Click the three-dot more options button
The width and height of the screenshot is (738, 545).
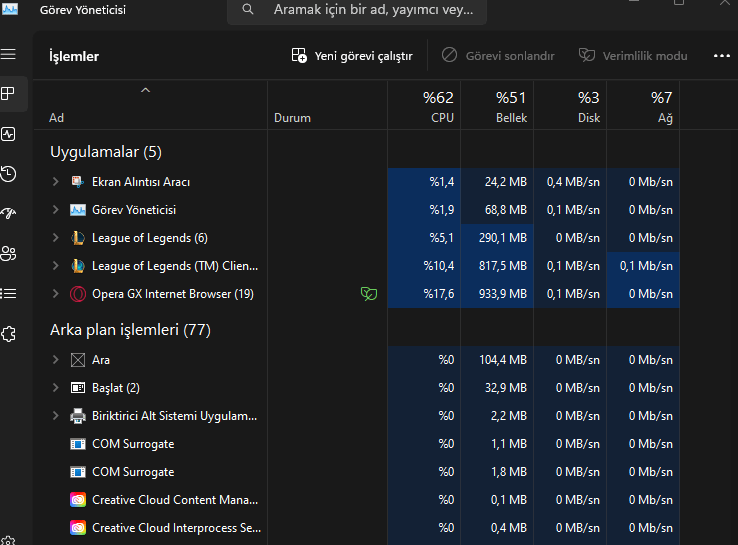[x=722, y=56]
